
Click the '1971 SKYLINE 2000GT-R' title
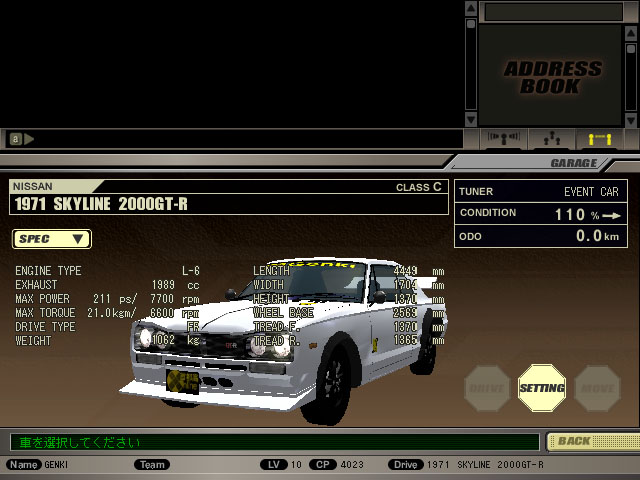(x=101, y=204)
